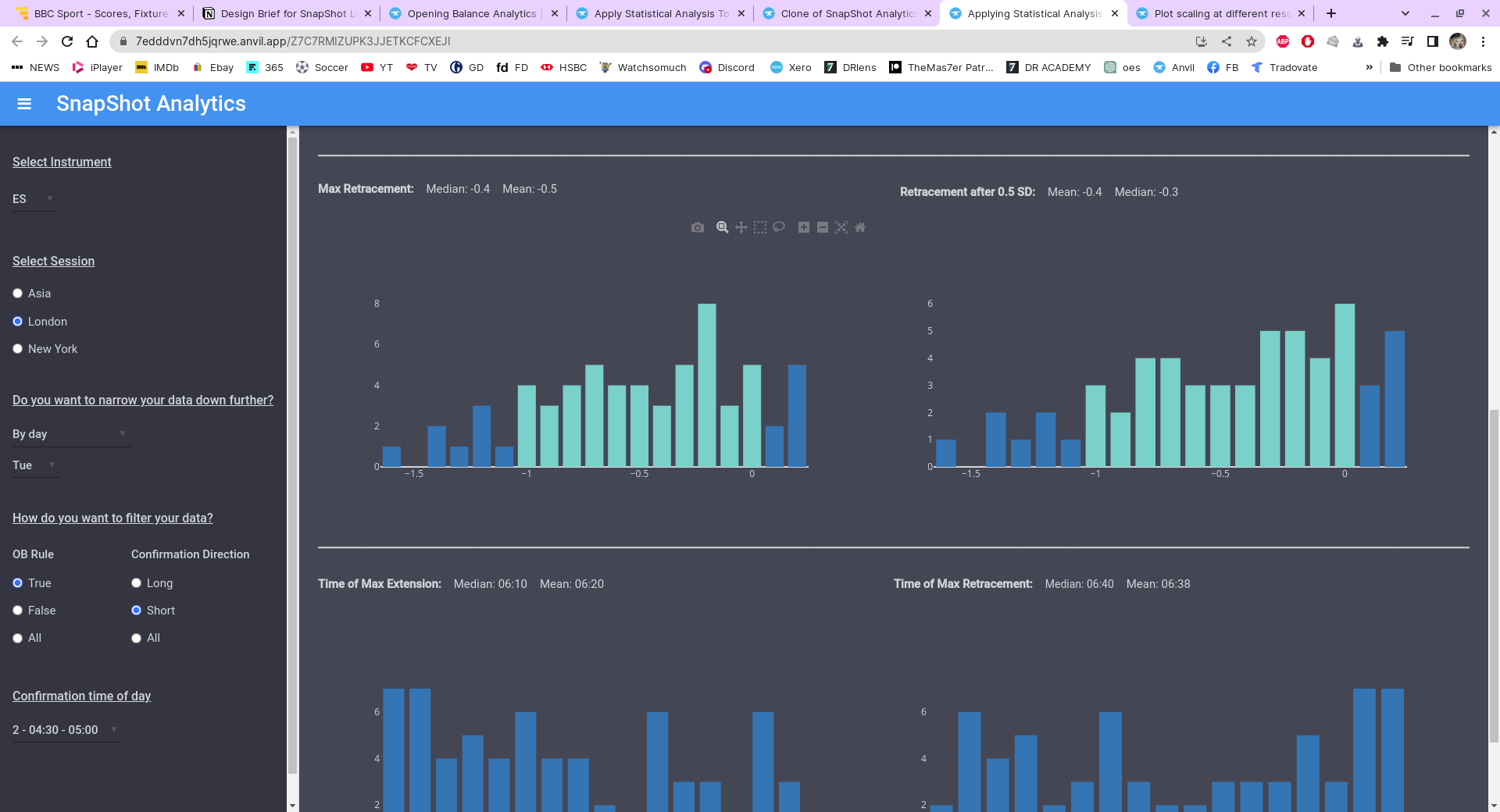Download plot as PNG camera icon
Image resolution: width=1500 pixels, height=812 pixels.
click(x=698, y=227)
